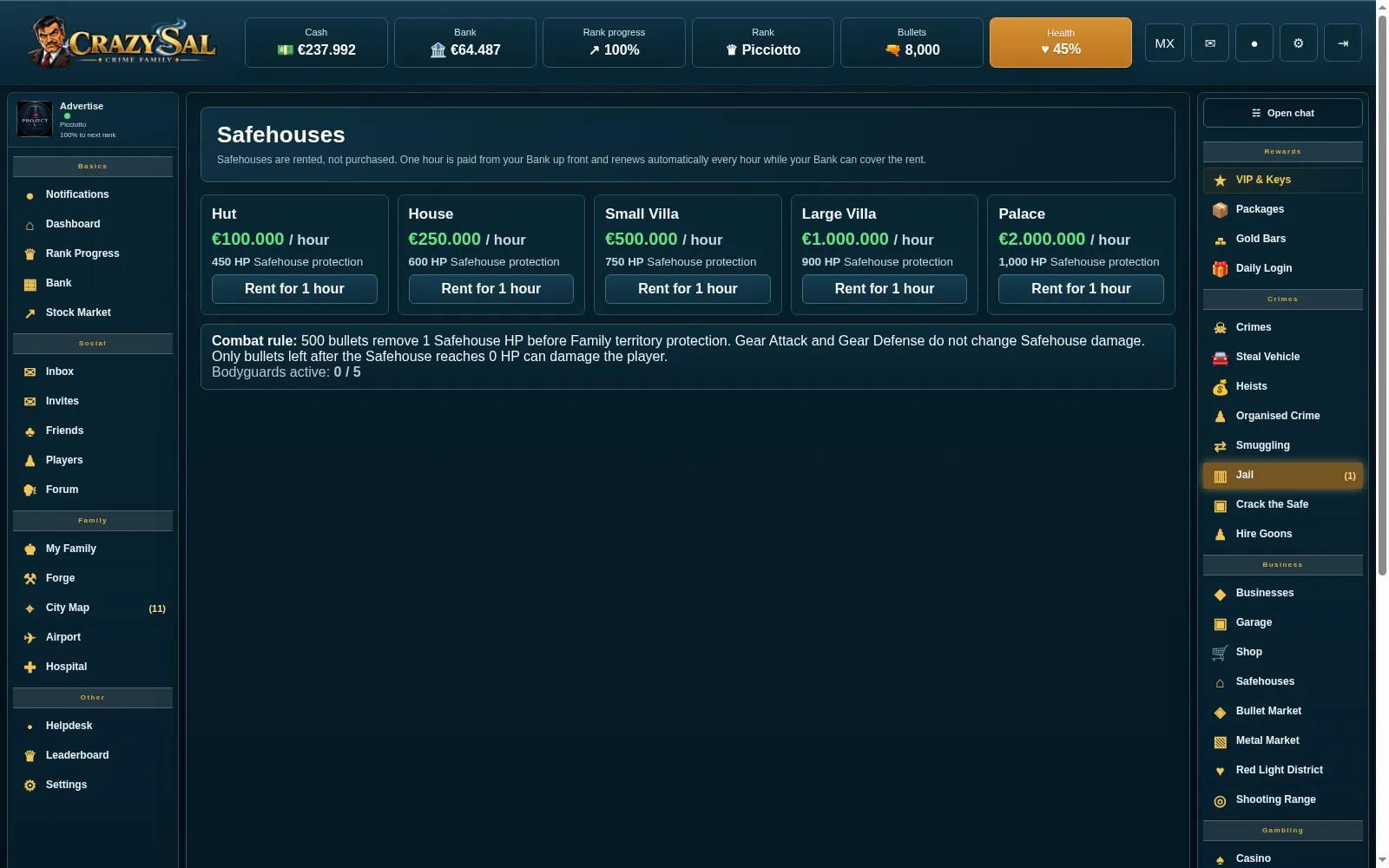
Task: Click the Rank progress 100% box
Action: (x=614, y=43)
